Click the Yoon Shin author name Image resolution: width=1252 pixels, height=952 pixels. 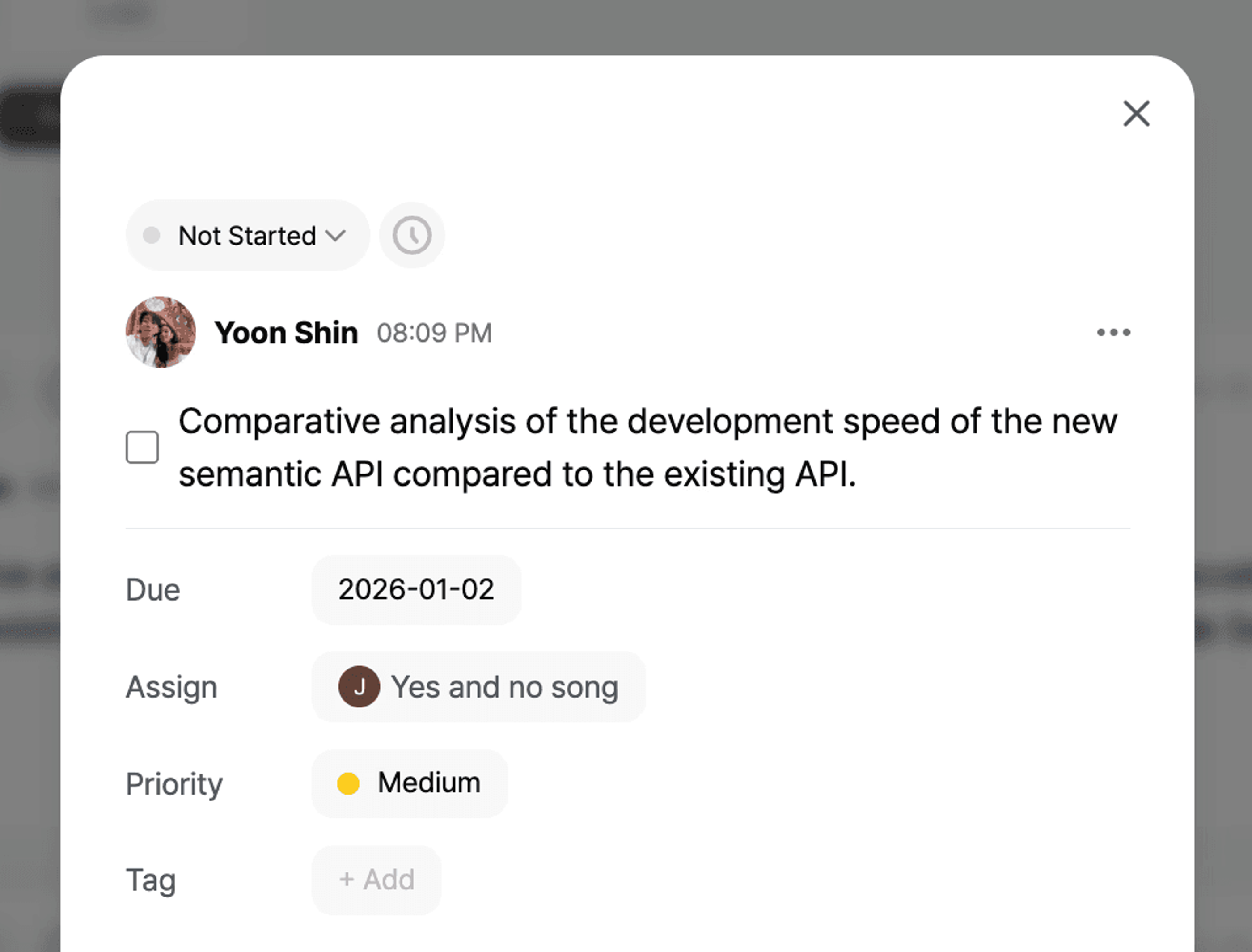(x=286, y=333)
